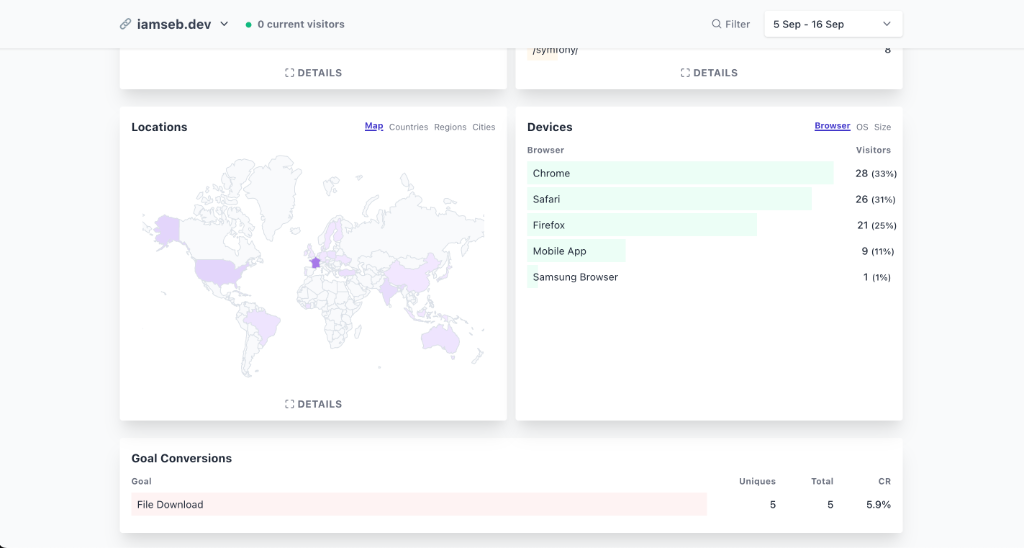Switch to the OS tab in Devices
The width and height of the screenshot is (1024, 548).
pos(862,127)
